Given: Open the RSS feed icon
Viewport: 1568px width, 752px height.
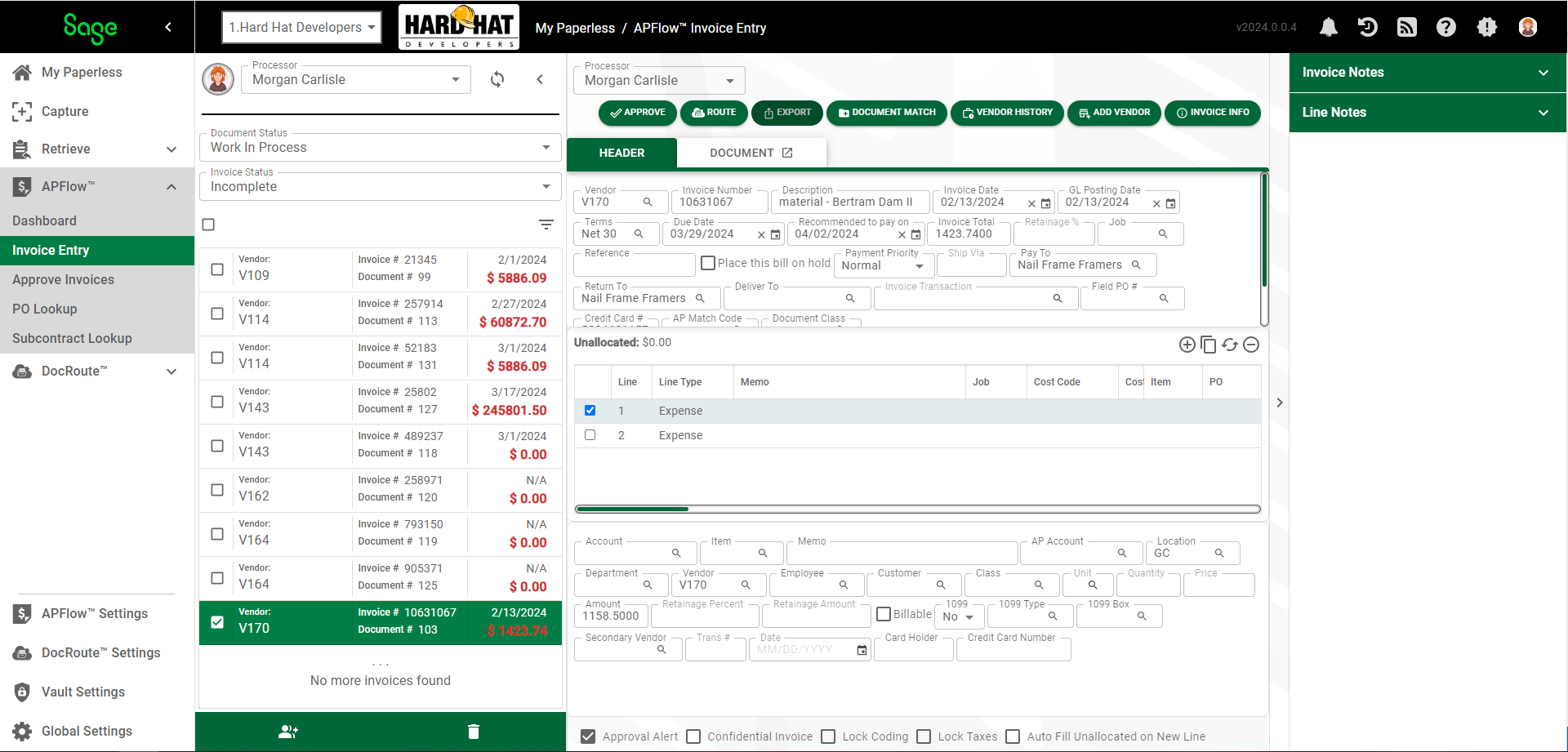Looking at the screenshot, I should tap(1407, 27).
